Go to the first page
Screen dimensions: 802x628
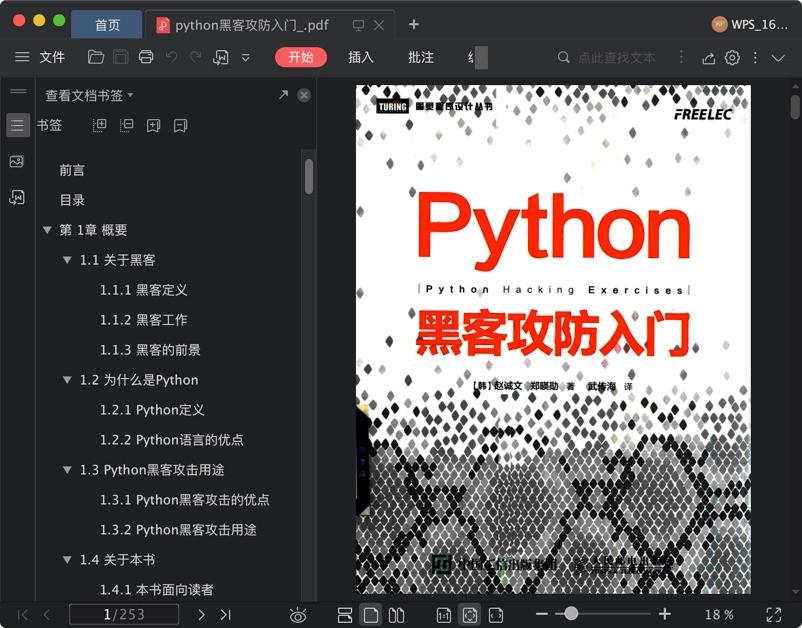point(23,614)
